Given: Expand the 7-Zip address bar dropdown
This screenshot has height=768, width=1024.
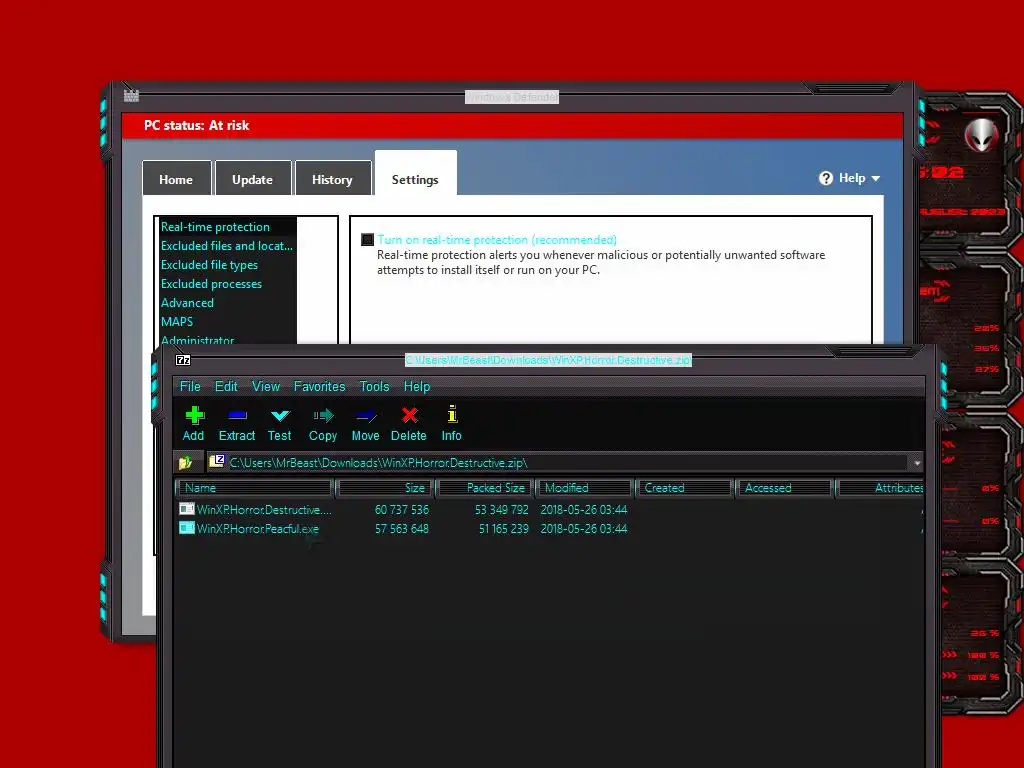Looking at the screenshot, I should (x=917, y=463).
